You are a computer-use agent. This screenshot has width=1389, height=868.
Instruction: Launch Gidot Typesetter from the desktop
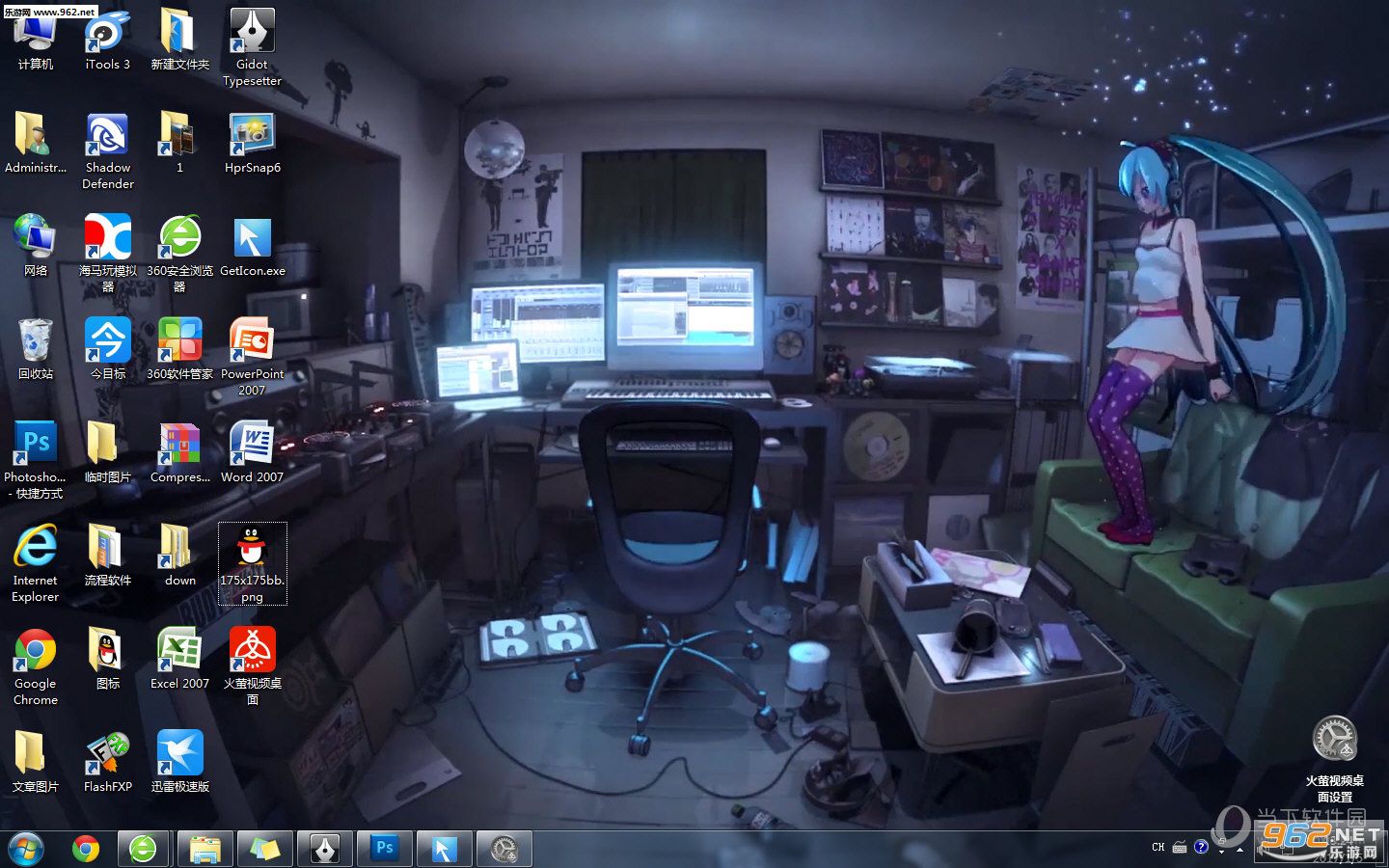point(252,48)
